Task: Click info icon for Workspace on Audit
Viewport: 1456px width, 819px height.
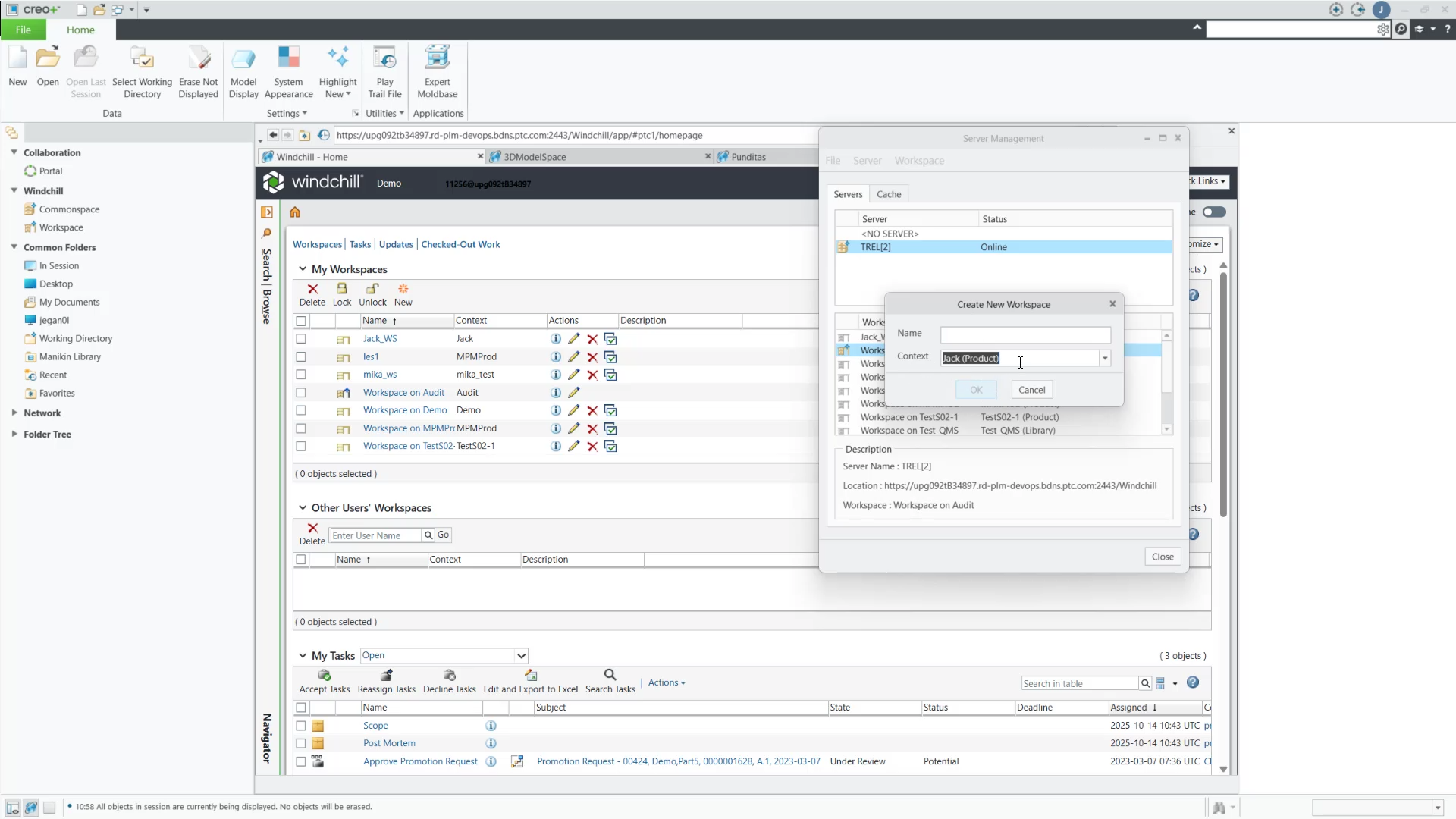Action: (x=555, y=393)
